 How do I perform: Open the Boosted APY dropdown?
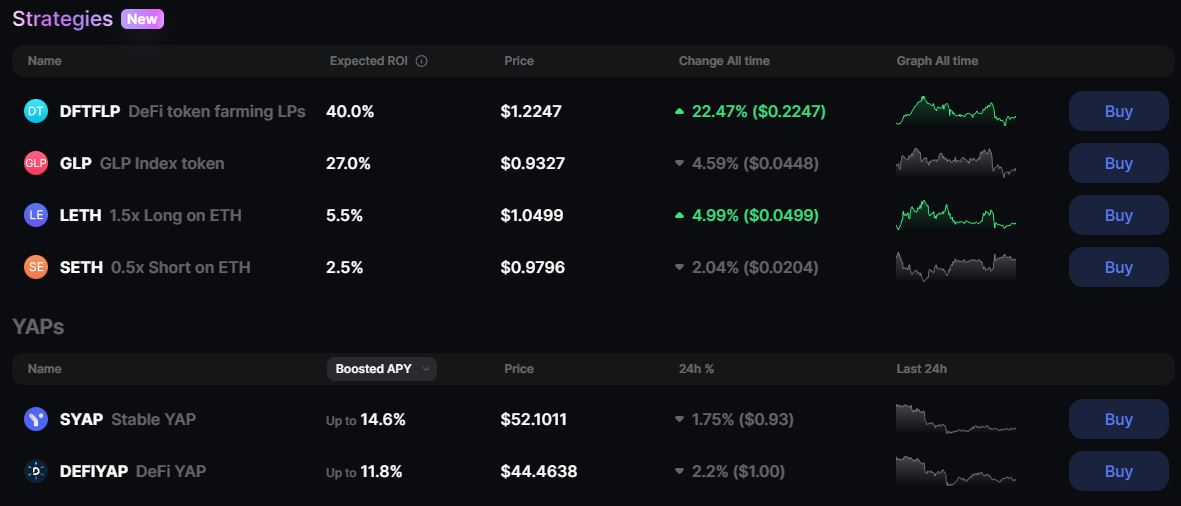381,369
